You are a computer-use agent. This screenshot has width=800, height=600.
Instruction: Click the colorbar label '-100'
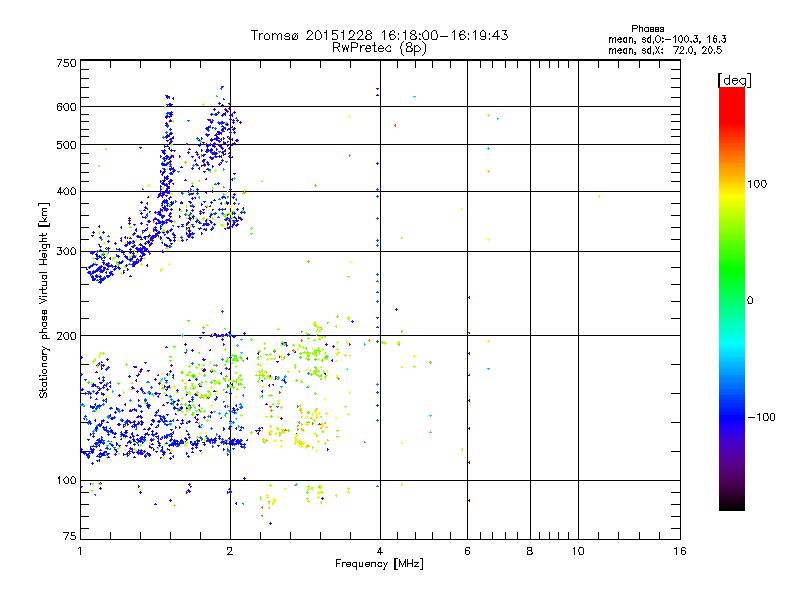coord(761,417)
